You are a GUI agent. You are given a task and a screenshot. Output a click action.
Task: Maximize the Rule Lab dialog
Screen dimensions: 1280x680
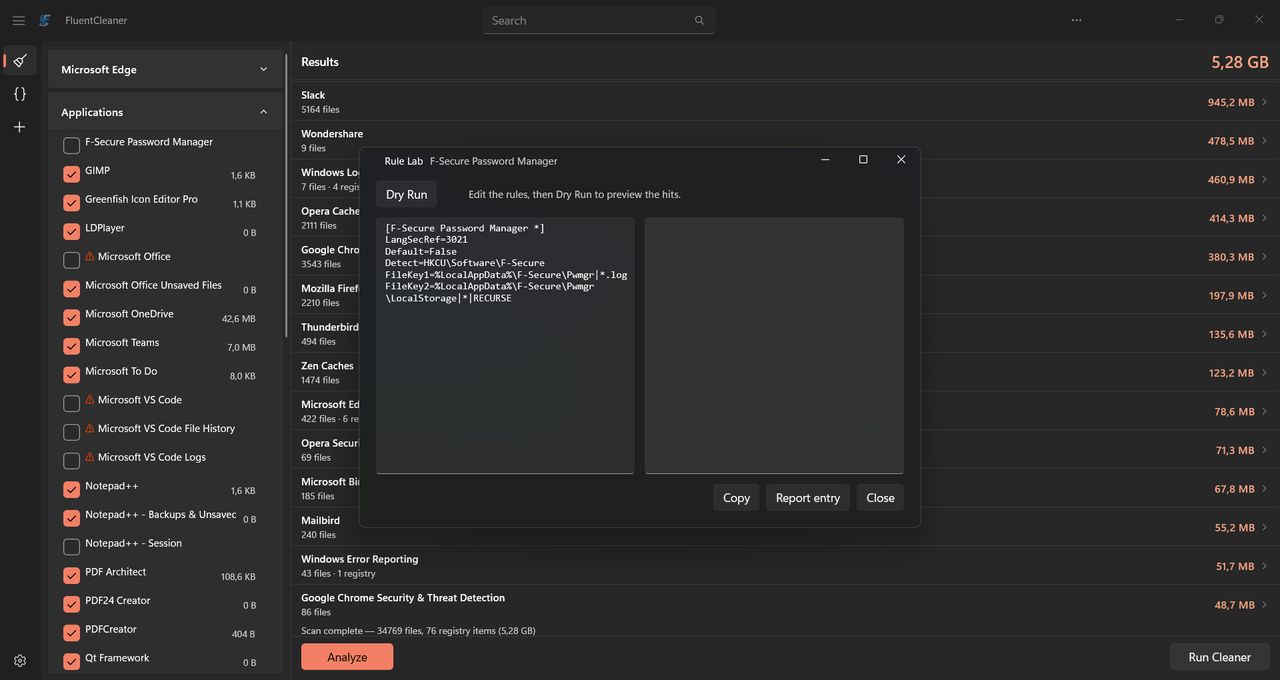[863, 160]
